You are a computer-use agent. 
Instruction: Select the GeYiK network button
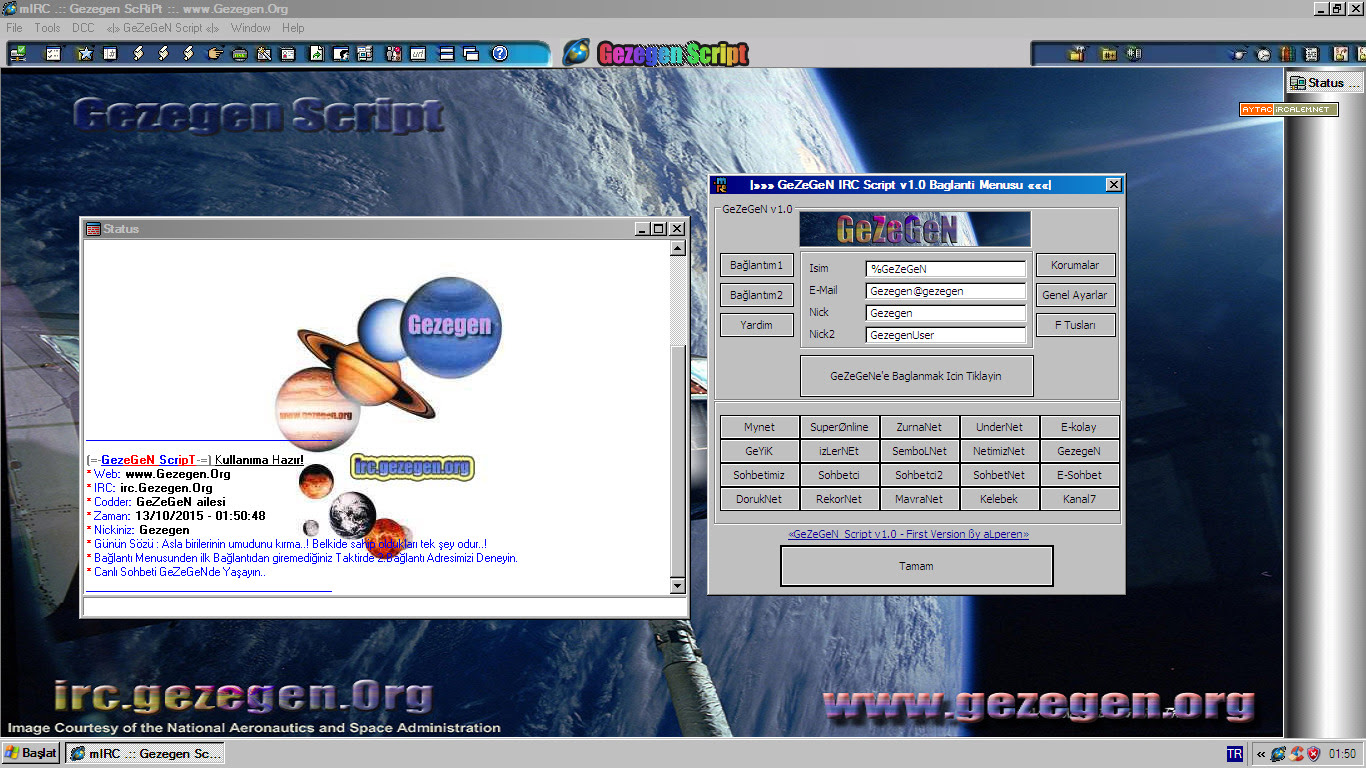click(760, 451)
